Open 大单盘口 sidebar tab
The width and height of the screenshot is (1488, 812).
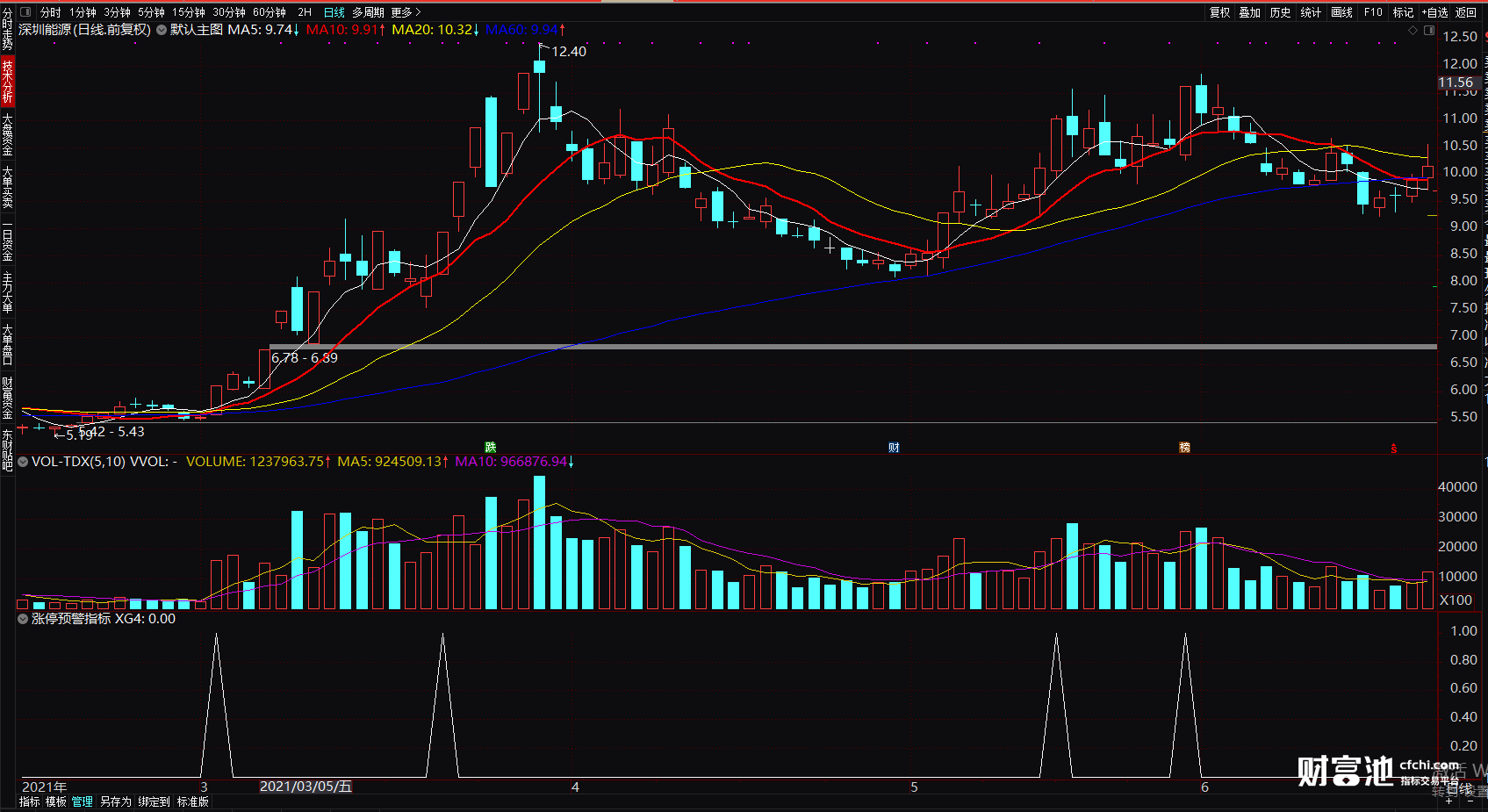click(7, 345)
